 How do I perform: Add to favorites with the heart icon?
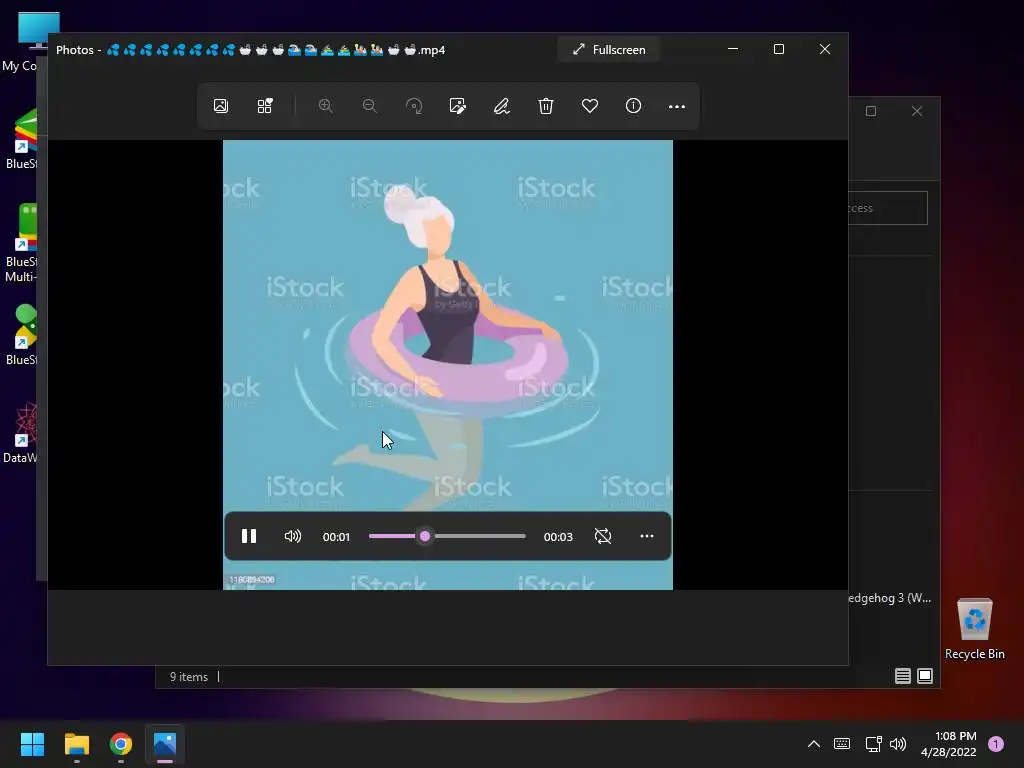[590, 106]
